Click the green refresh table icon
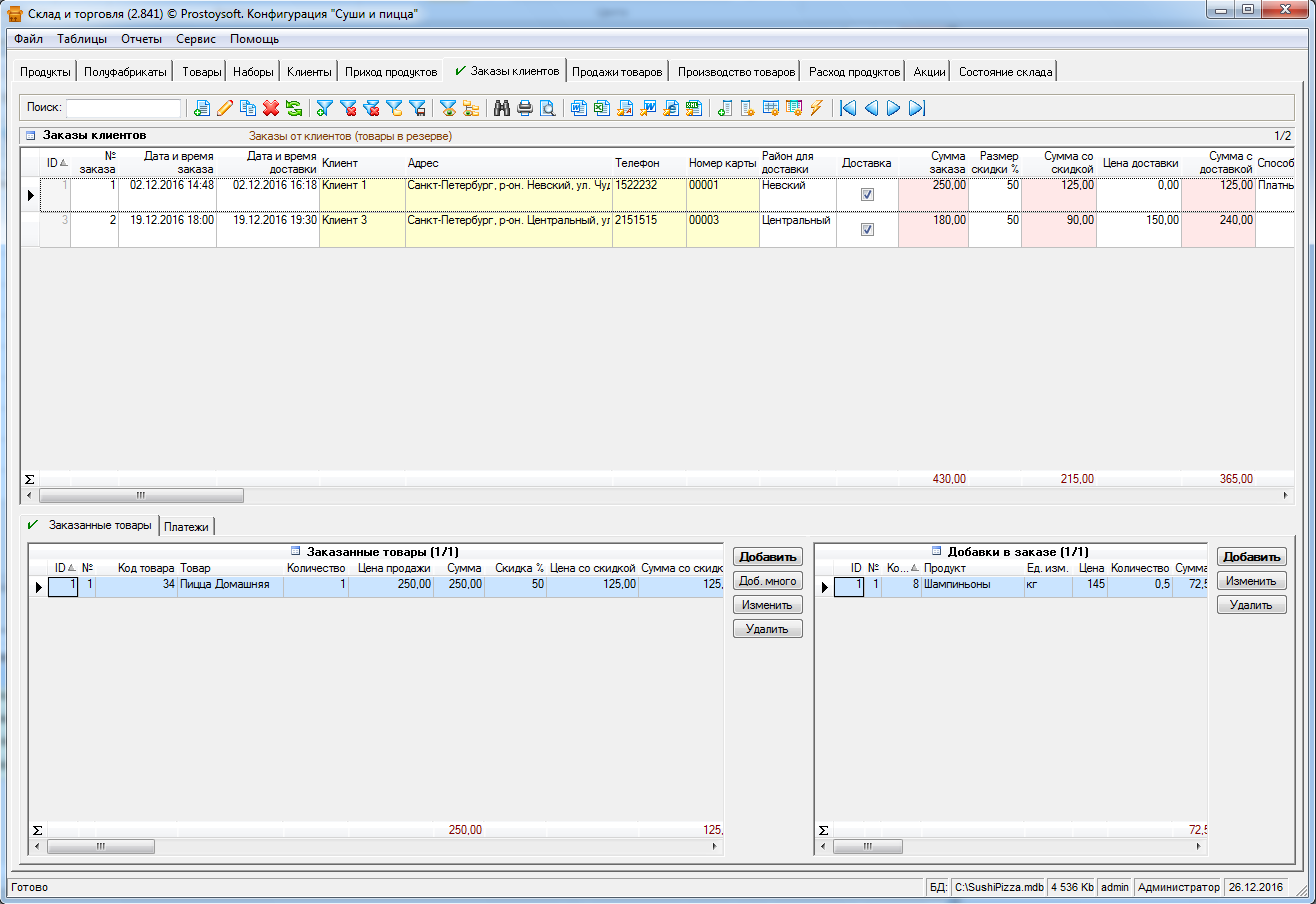 pyautogui.click(x=293, y=108)
